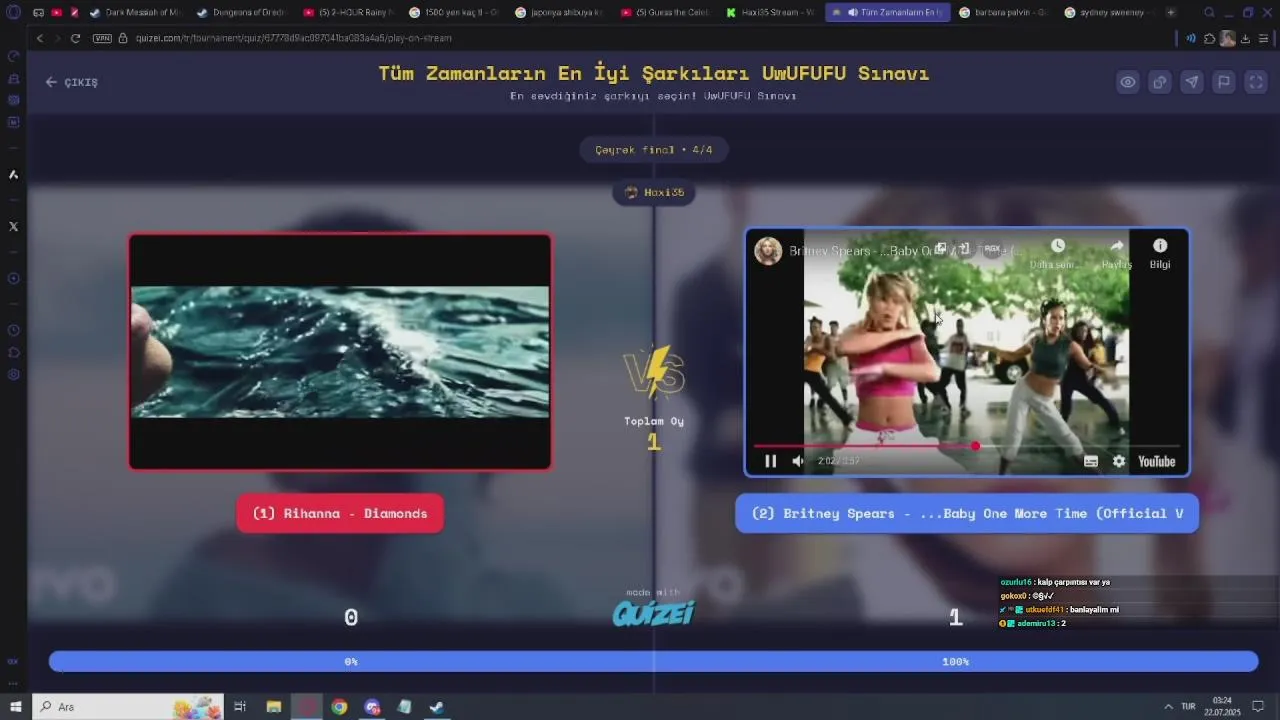Click the flag report icon
This screenshot has width=1280, height=720.
click(x=1224, y=82)
